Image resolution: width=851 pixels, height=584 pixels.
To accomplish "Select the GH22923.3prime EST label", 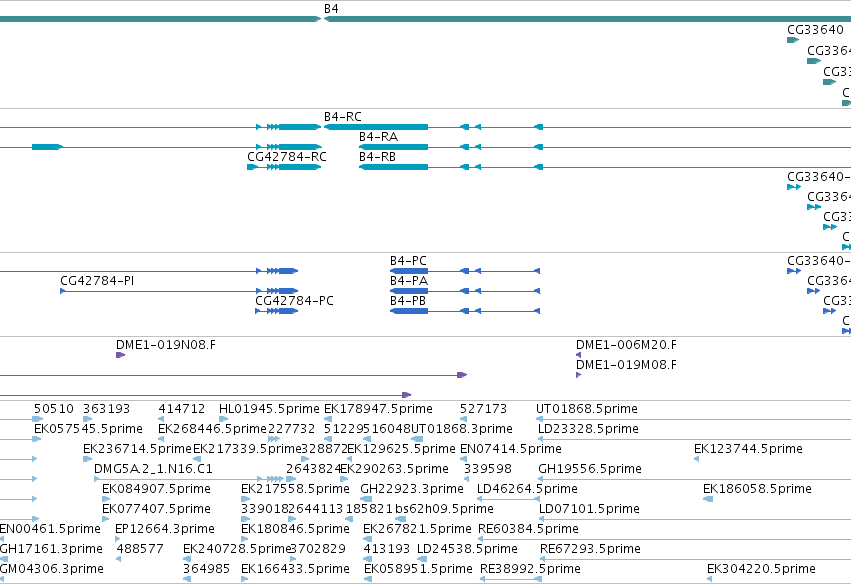I will coord(412,490).
